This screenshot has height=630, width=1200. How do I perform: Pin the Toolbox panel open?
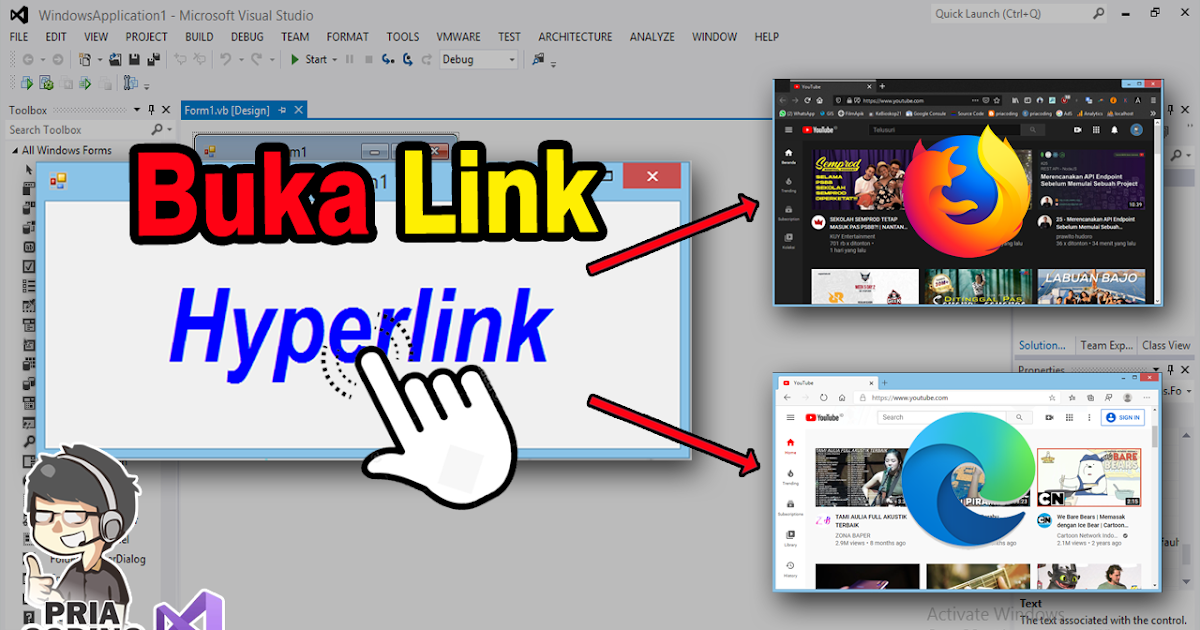(x=151, y=110)
